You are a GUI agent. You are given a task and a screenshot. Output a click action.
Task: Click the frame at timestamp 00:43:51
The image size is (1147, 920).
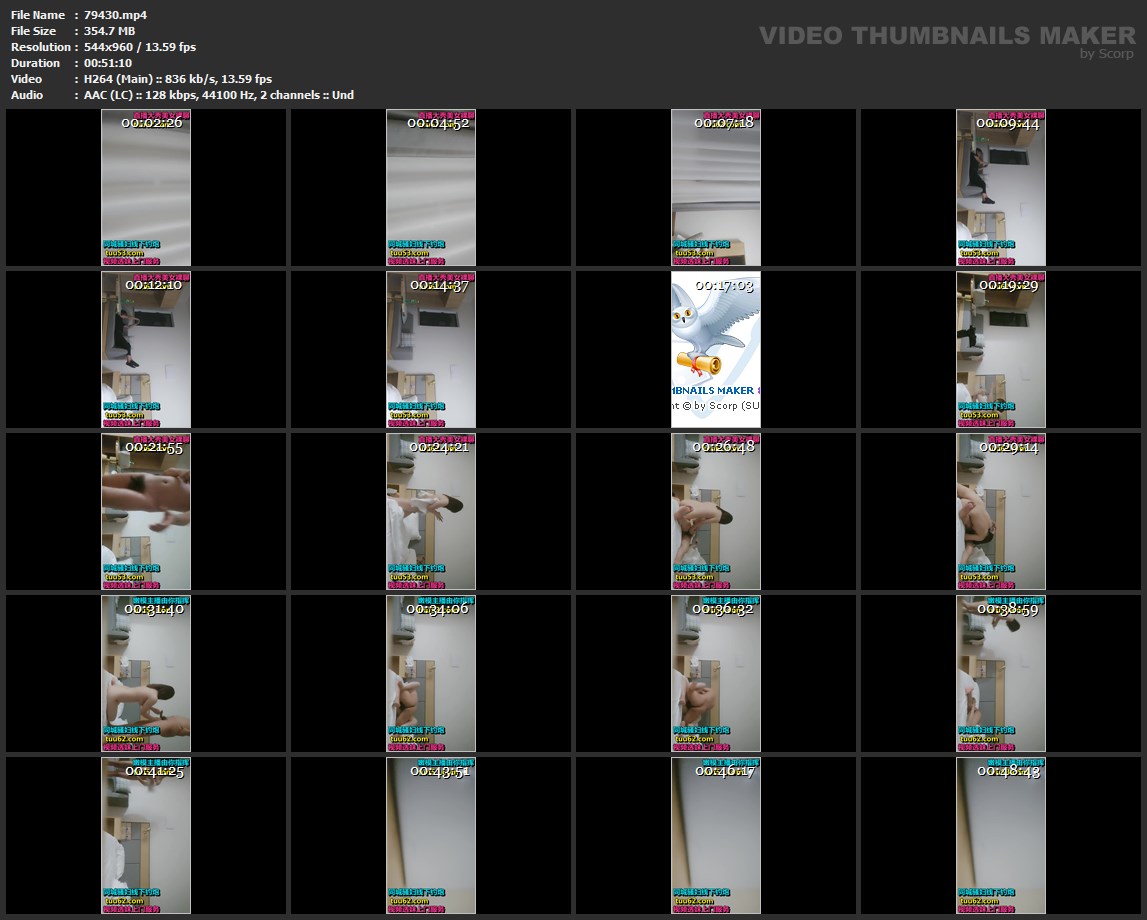(431, 835)
